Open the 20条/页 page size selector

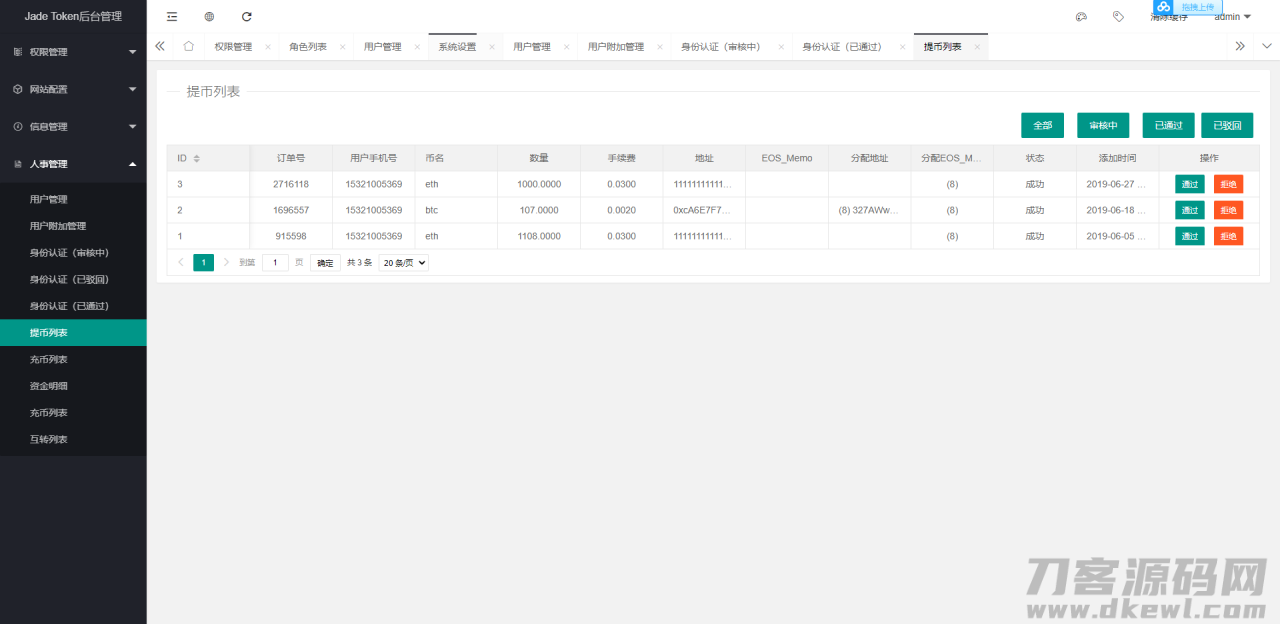(402, 262)
